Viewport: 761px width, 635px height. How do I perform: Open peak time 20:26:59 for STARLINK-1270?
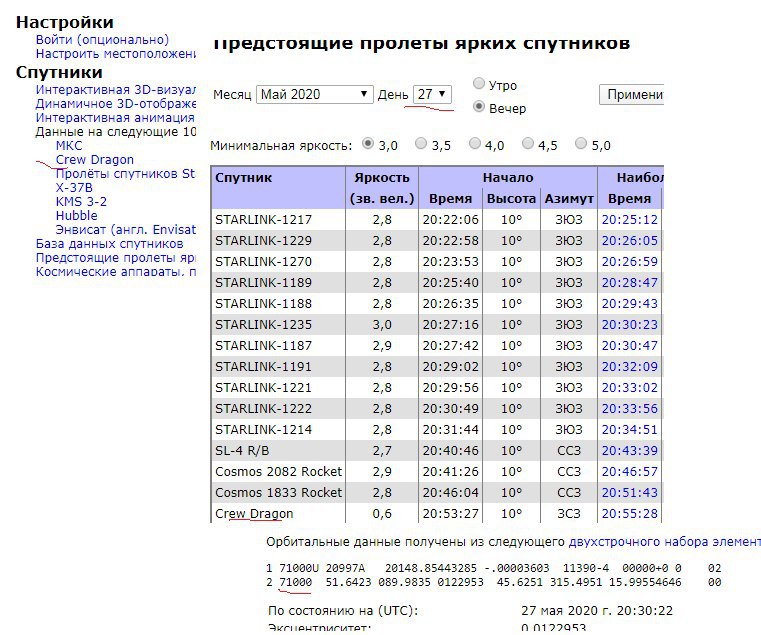point(629,262)
